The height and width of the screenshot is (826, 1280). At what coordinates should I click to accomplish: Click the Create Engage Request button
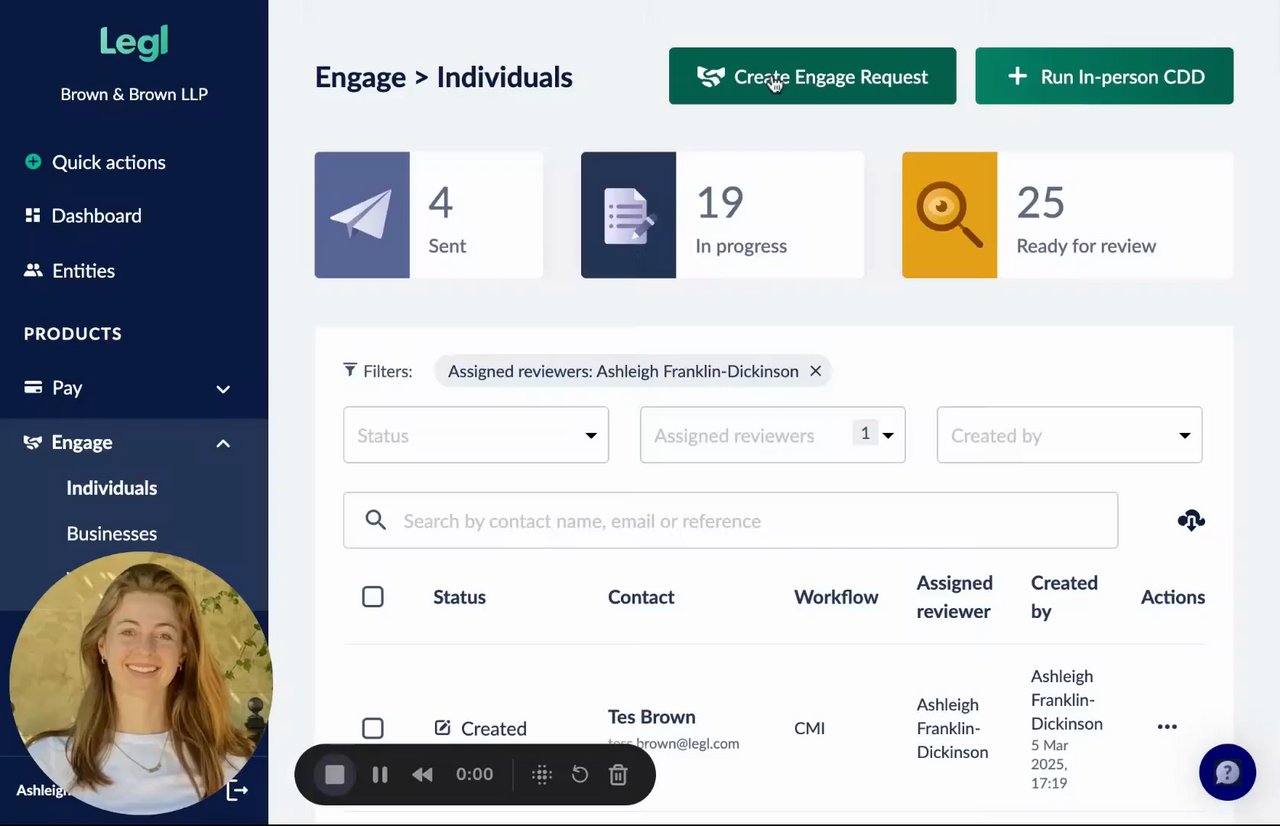(812, 76)
